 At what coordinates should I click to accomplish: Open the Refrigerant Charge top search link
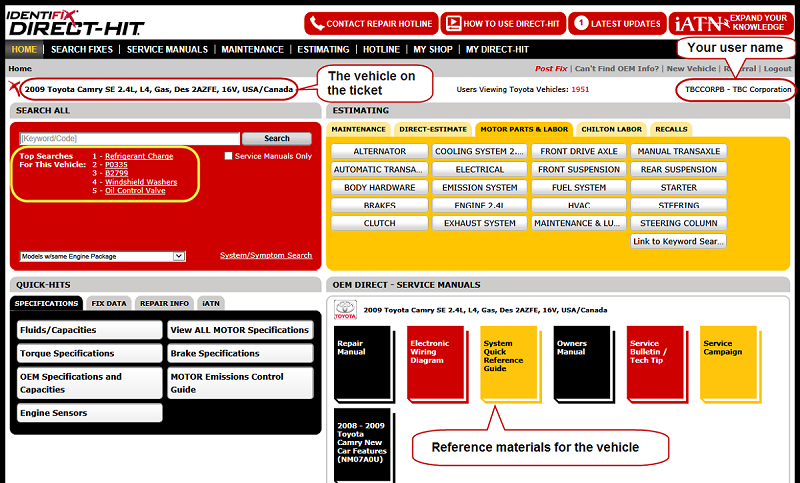click(139, 156)
